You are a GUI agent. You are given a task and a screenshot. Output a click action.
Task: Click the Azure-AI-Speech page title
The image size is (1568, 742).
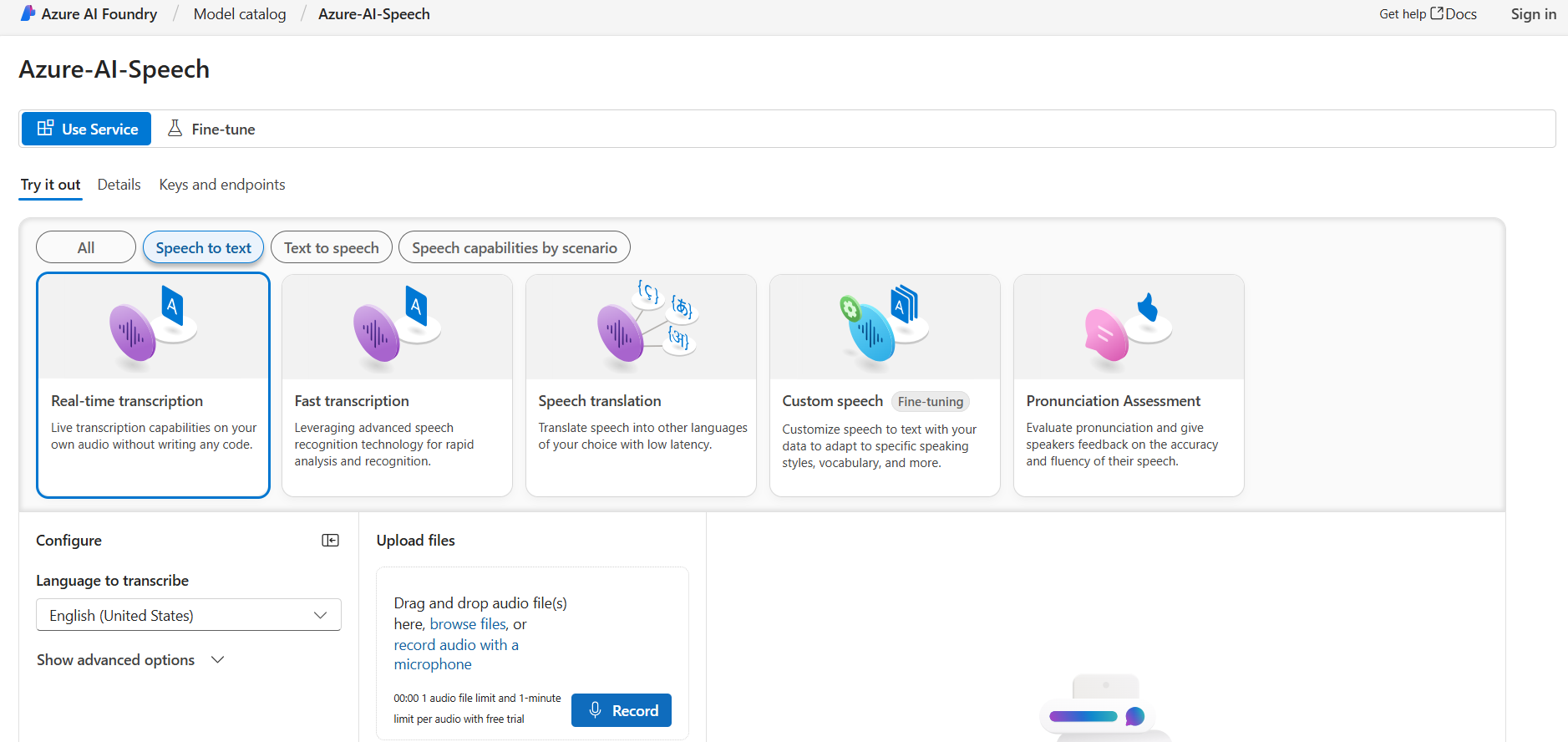pos(114,69)
